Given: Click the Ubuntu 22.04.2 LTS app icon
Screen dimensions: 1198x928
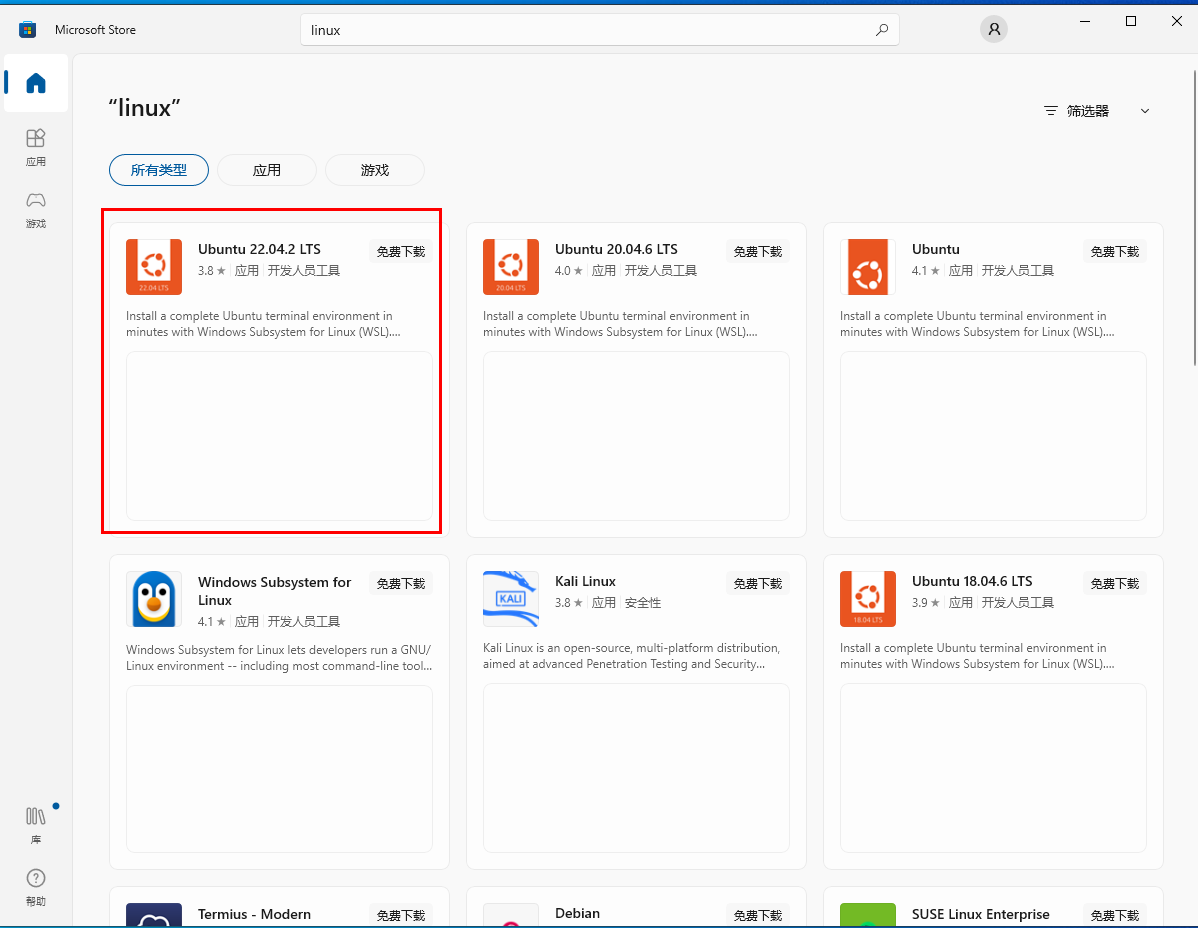Looking at the screenshot, I should point(154,267).
